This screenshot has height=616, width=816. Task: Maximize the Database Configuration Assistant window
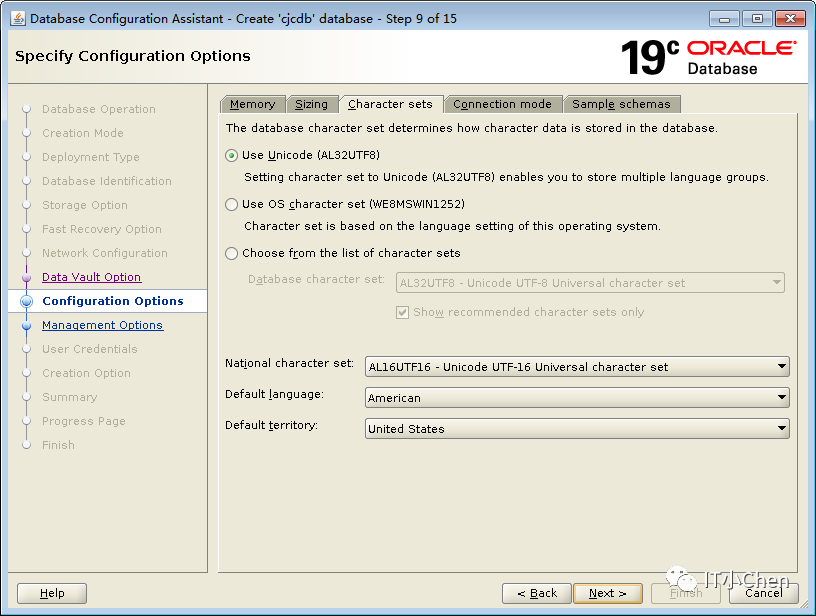tap(757, 19)
